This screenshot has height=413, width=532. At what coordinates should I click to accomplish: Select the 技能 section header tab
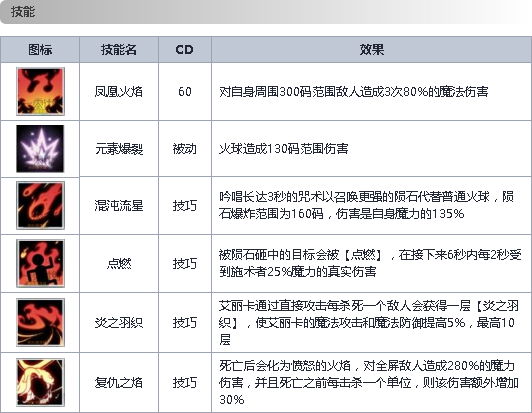(x=23, y=12)
